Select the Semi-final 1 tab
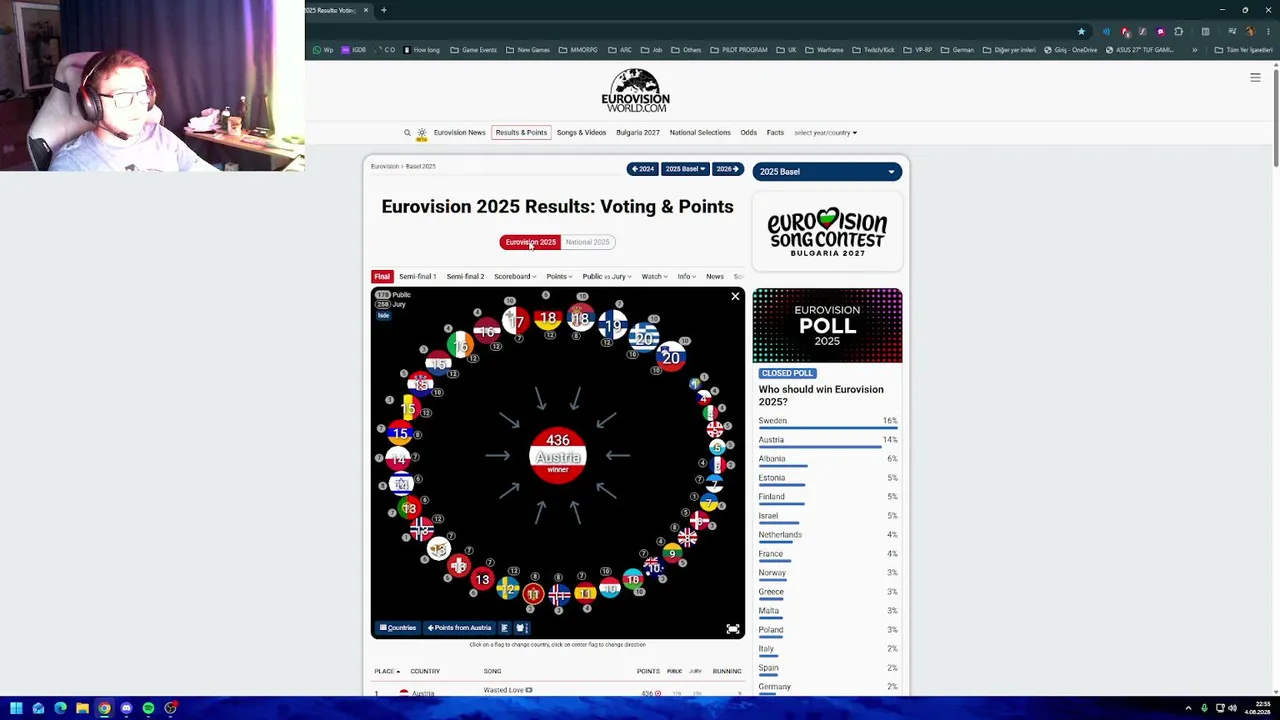The width and height of the screenshot is (1280, 720). pos(417,277)
